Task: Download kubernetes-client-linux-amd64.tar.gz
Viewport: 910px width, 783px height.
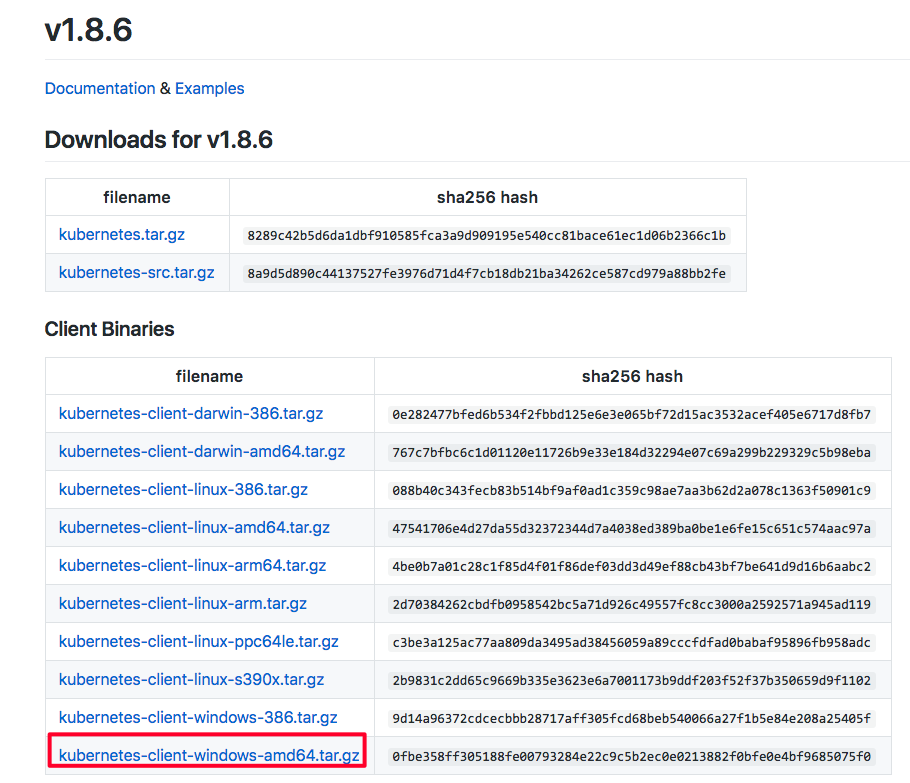Action: (194, 528)
